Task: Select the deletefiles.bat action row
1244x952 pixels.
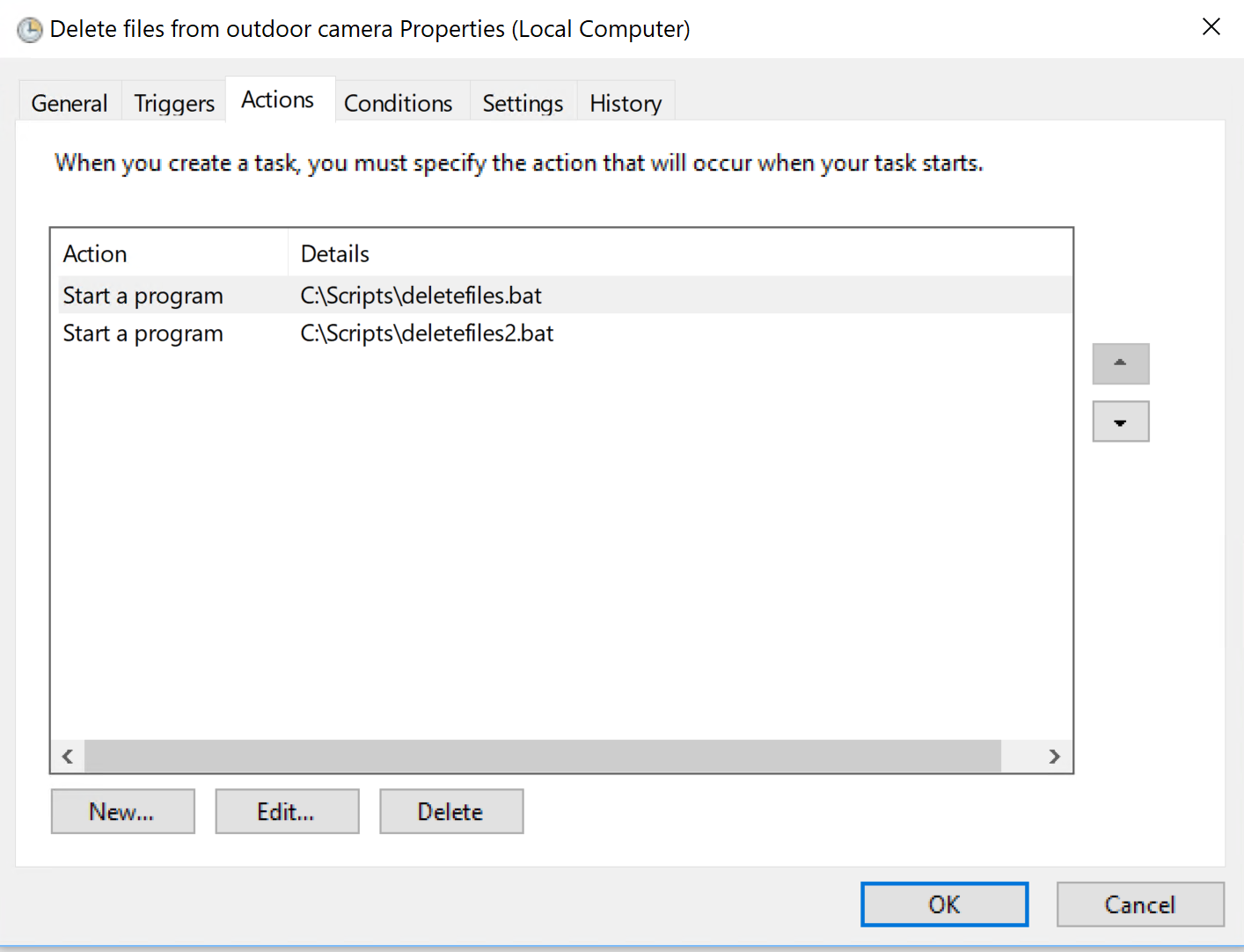Action: [x=561, y=296]
